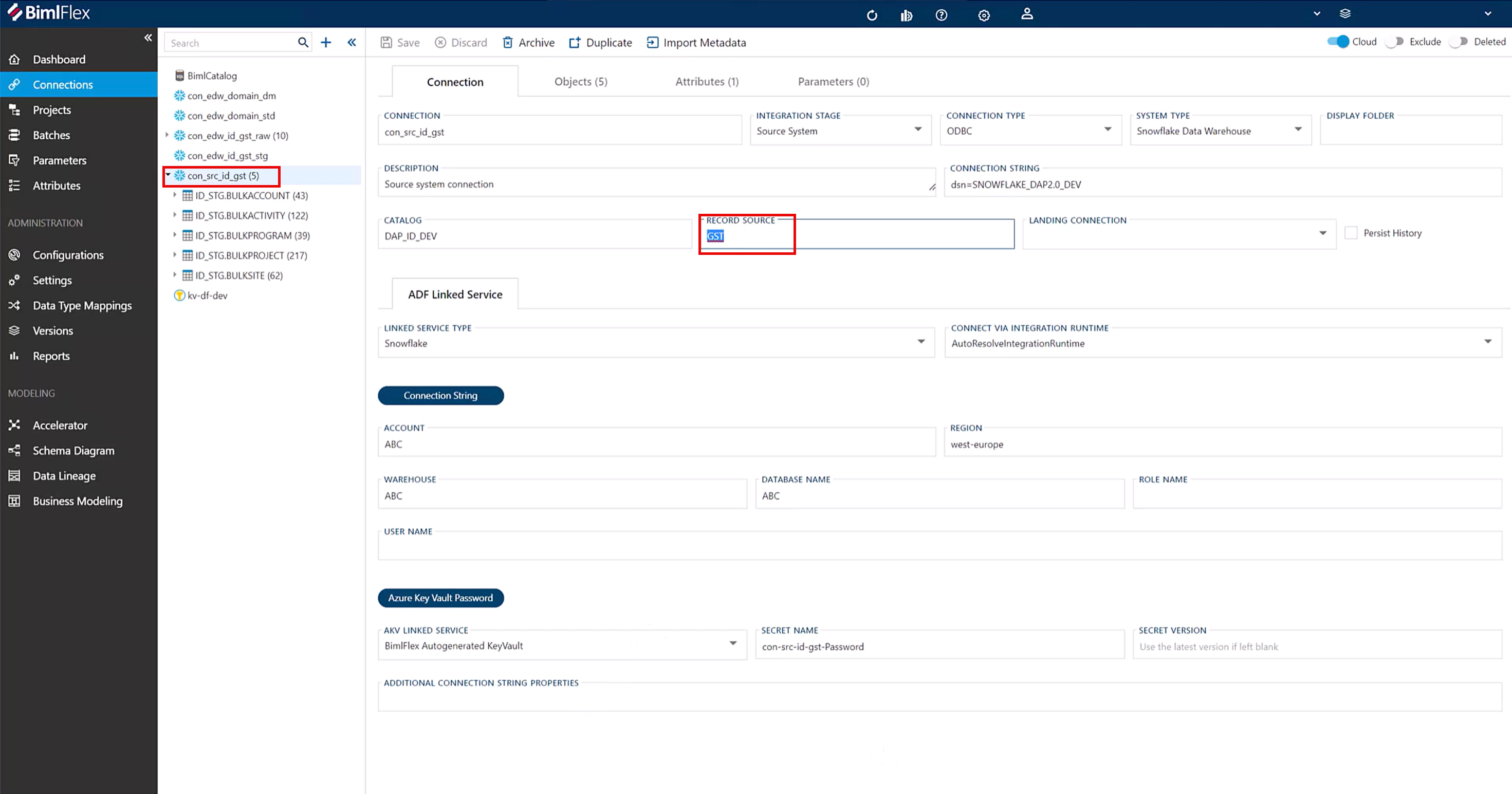The height and width of the screenshot is (794, 1512).
Task: Open Batches in the sidebar
Action: click(x=79, y=135)
